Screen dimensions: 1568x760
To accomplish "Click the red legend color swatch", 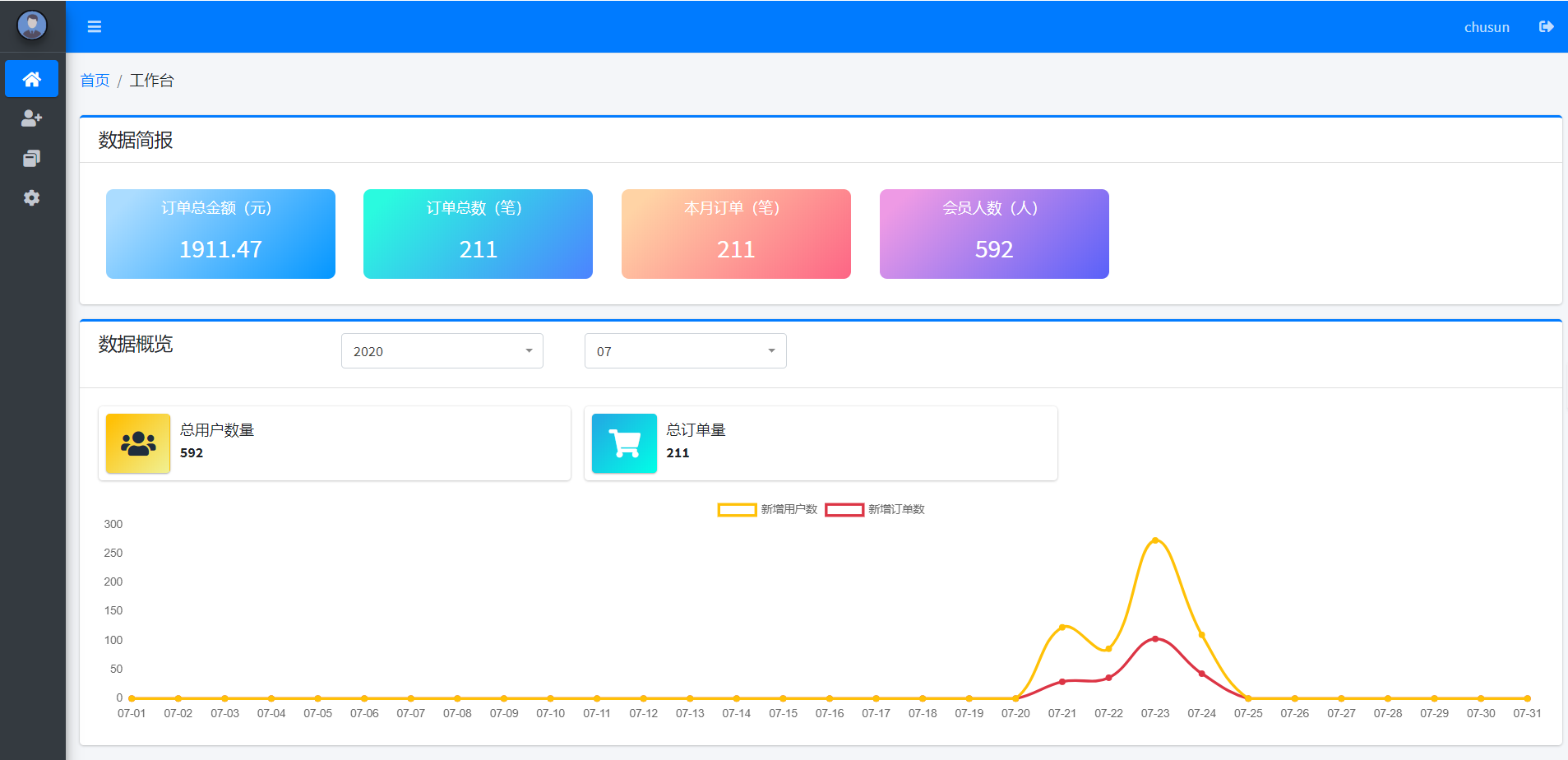I will tap(844, 509).
